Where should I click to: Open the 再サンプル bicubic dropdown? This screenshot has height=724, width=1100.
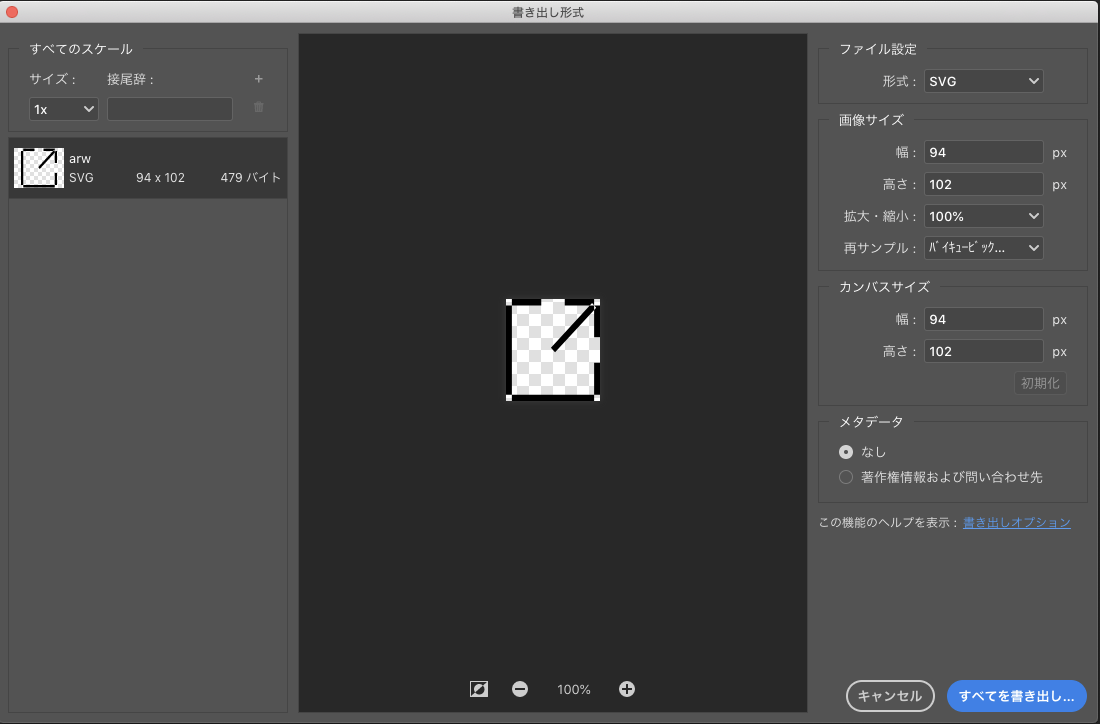point(983,247)
